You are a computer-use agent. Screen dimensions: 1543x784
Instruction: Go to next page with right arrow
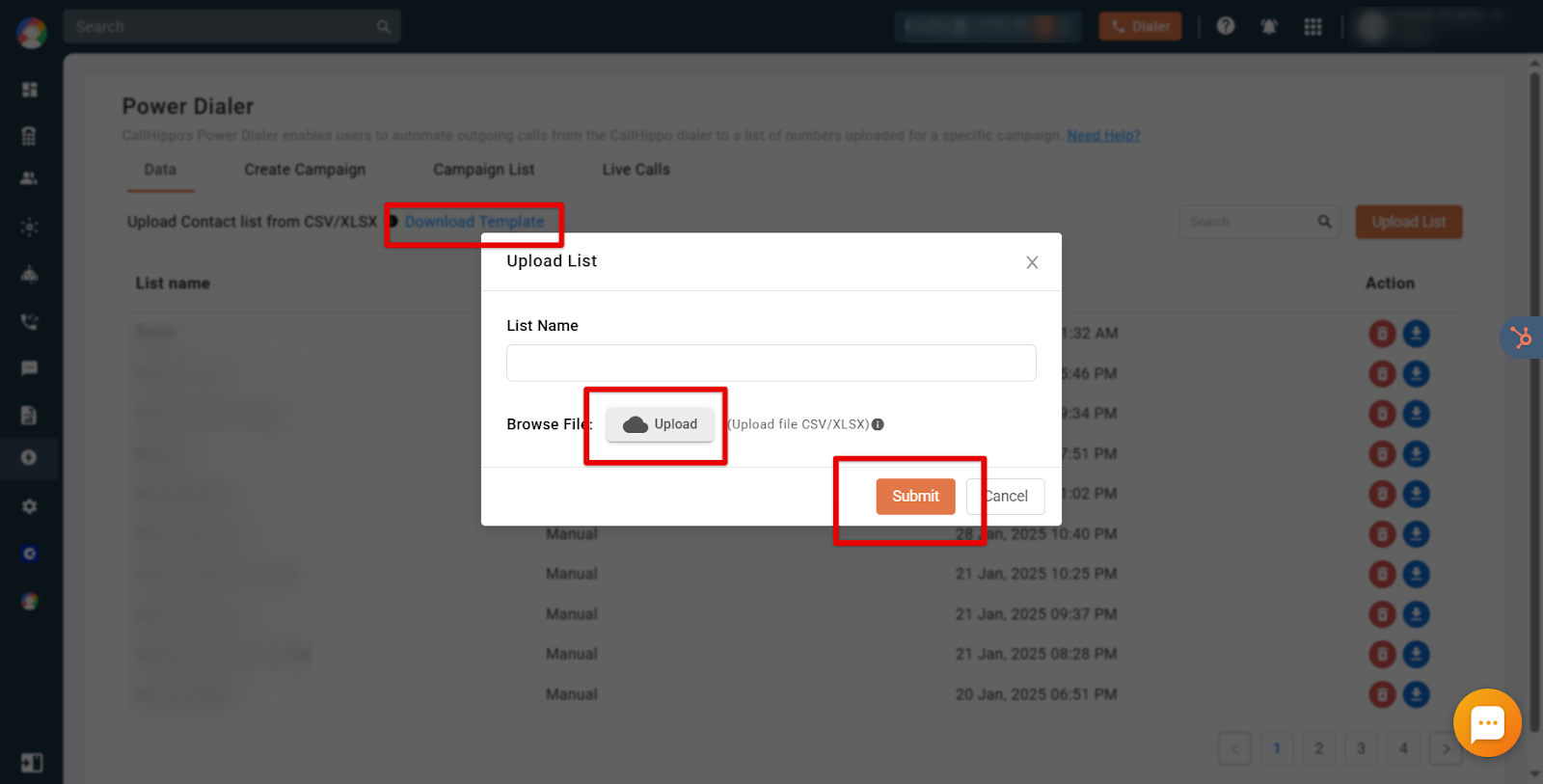1446,748
